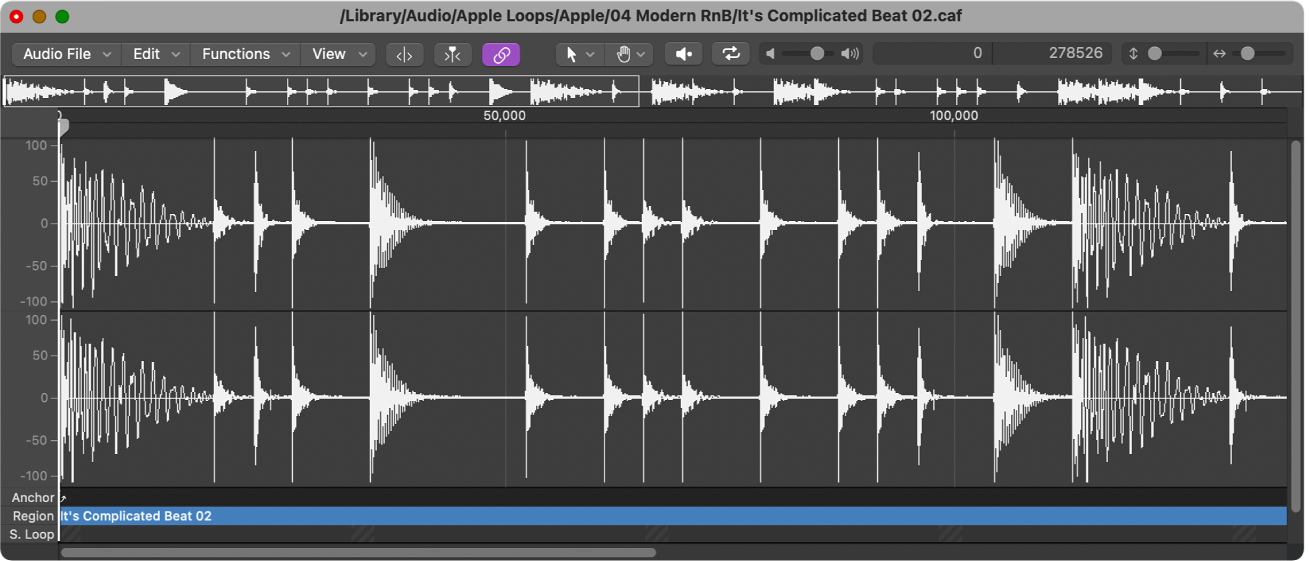Click the Anchor row label

[33, 498]
